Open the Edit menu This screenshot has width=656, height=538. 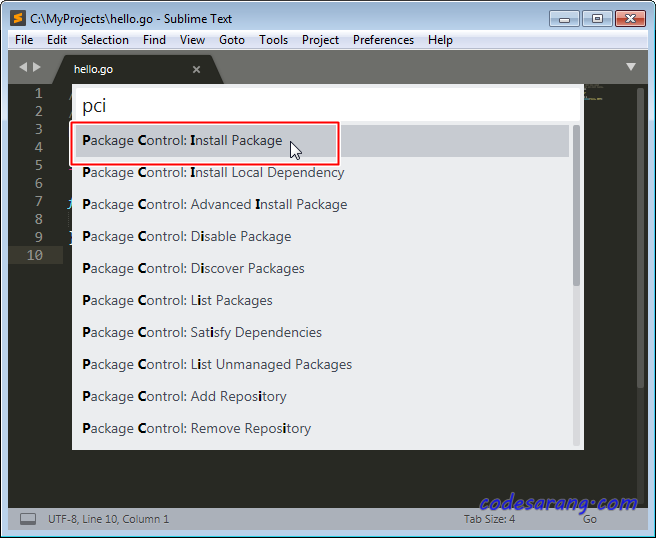pos(57,40)
